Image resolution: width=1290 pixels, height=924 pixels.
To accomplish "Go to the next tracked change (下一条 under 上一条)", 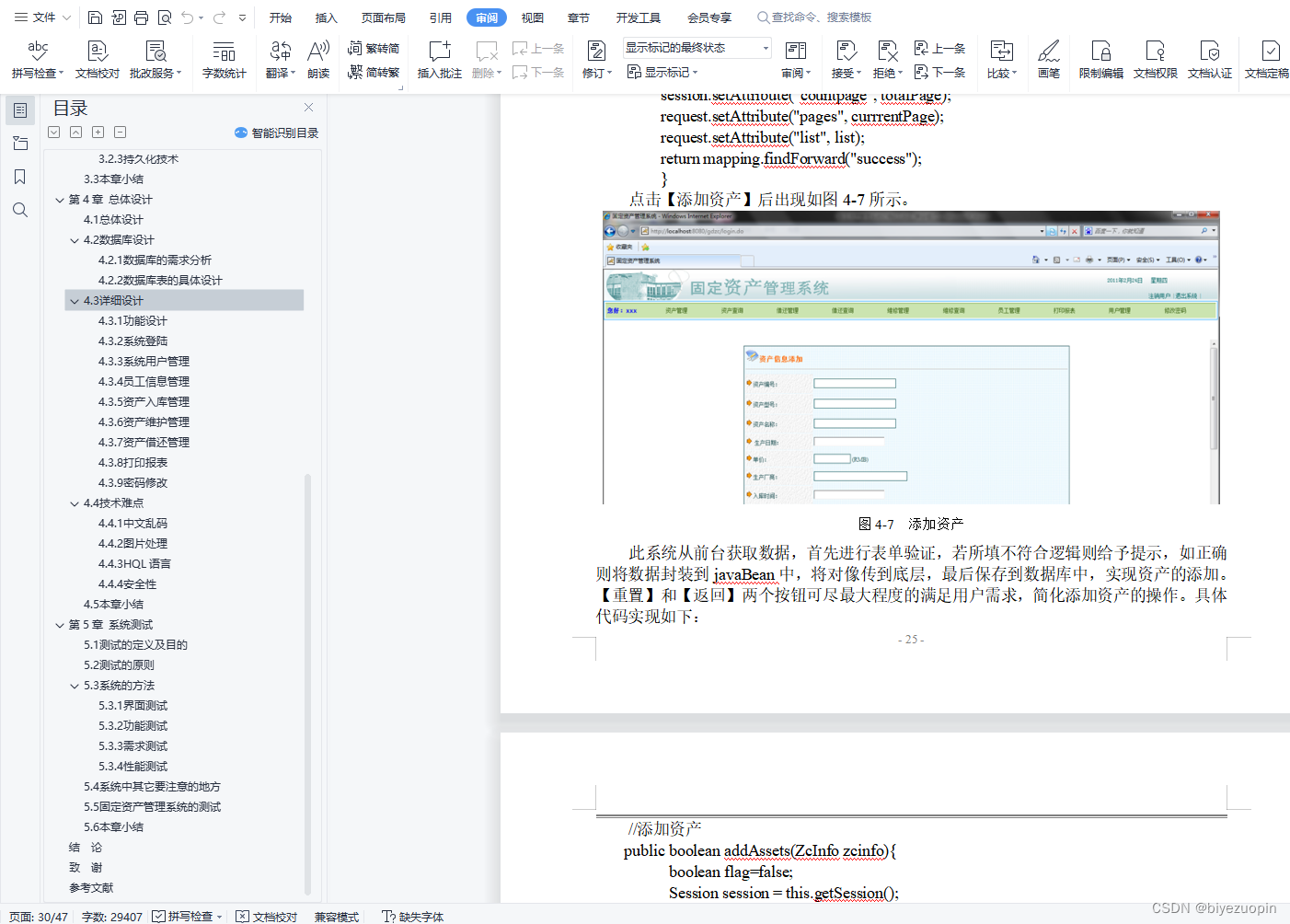I will pyautogui.click(x=940, y=72).
